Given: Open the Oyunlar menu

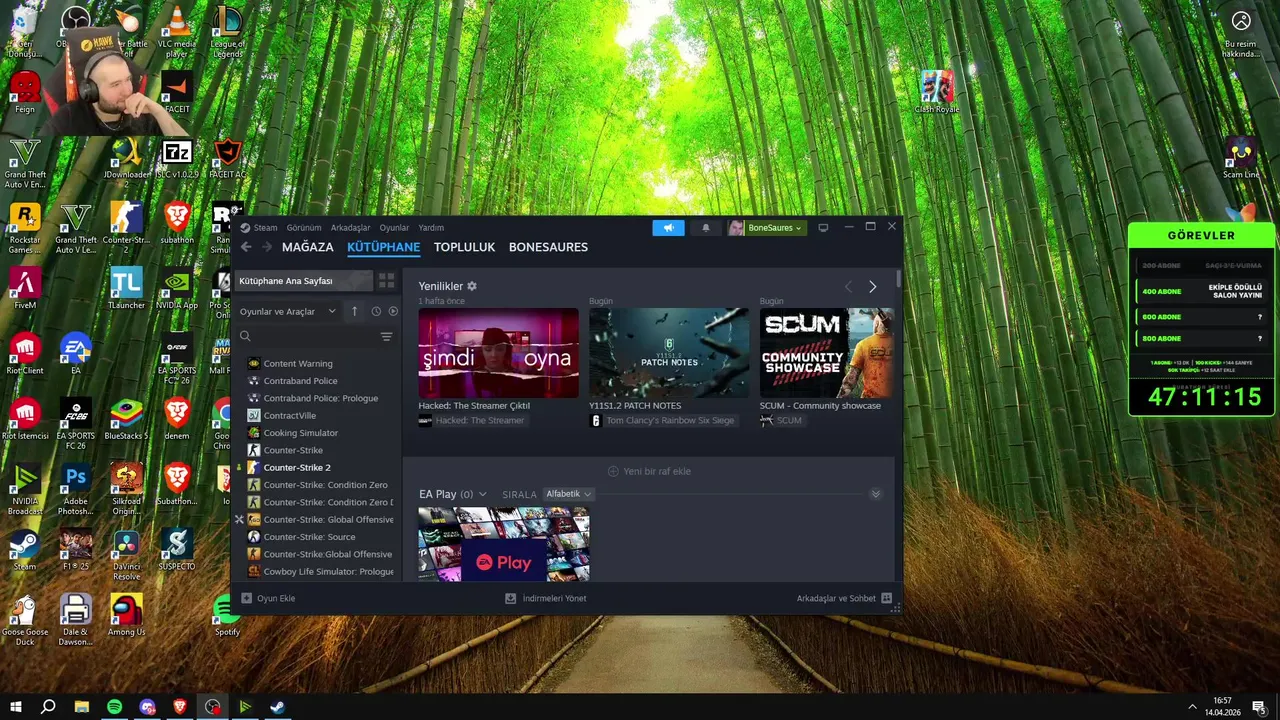Looking at the screenshot, I should click(x=394, y=228).
